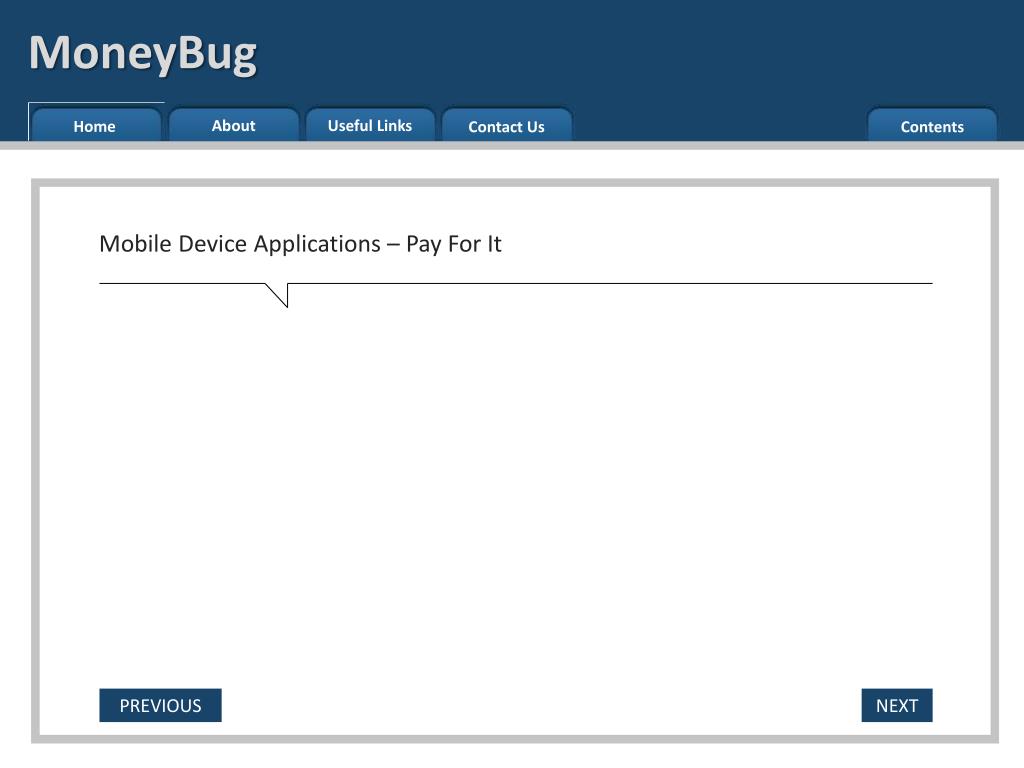Click the MoneyBug logo title

(x=143, y=54)
